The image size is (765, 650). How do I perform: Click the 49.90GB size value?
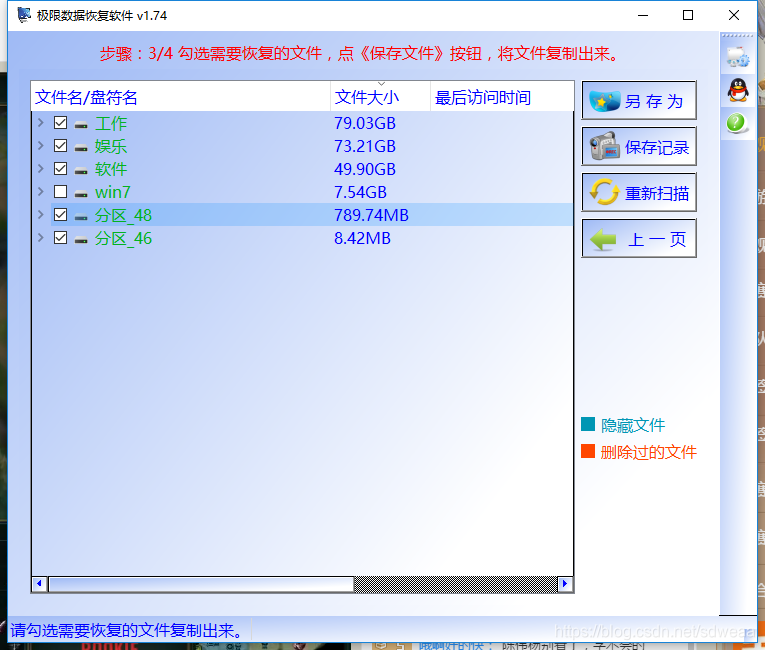[364, 169]
